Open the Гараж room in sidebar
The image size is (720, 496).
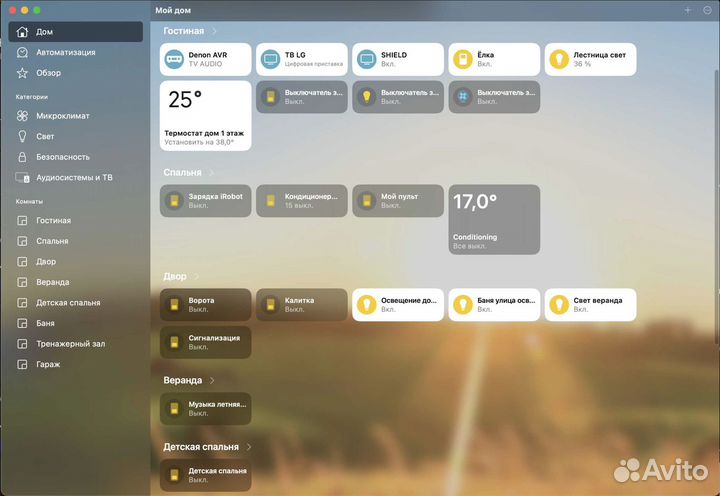[49, 364]
